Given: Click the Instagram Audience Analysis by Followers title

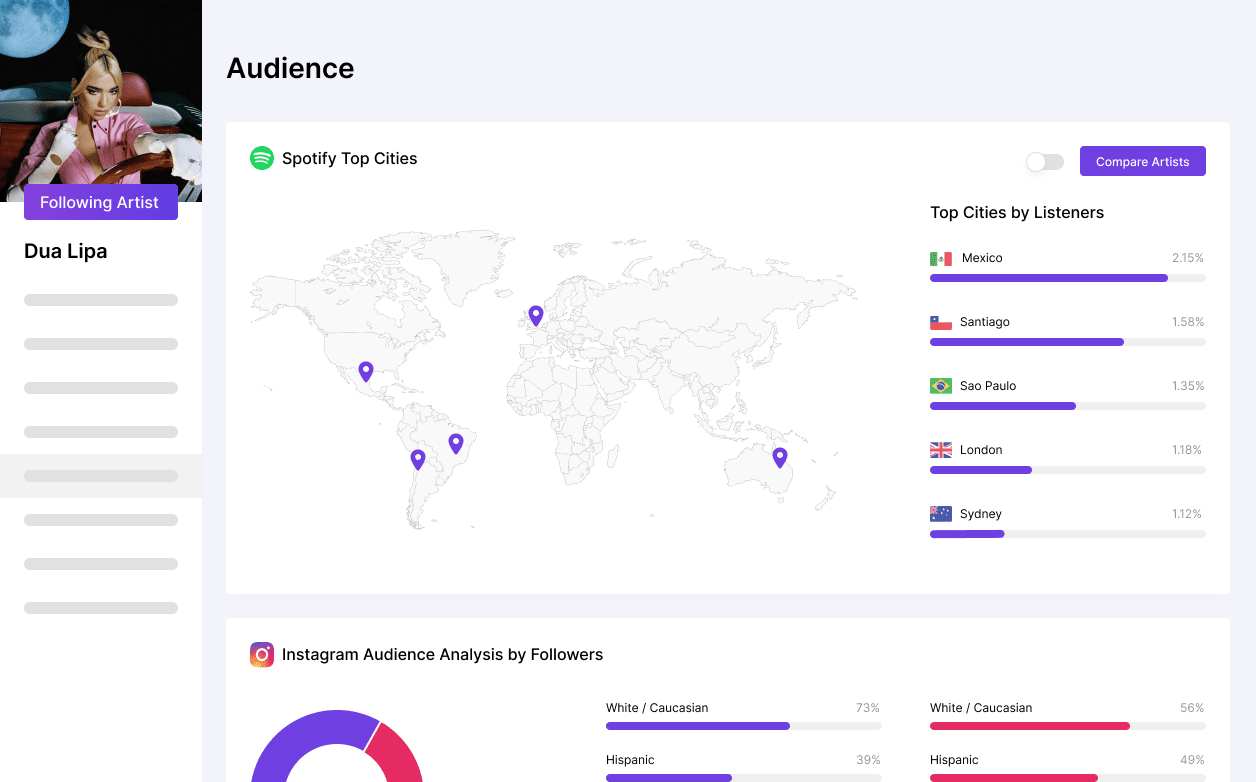Looking at the screenshot, I should (443, 655).
